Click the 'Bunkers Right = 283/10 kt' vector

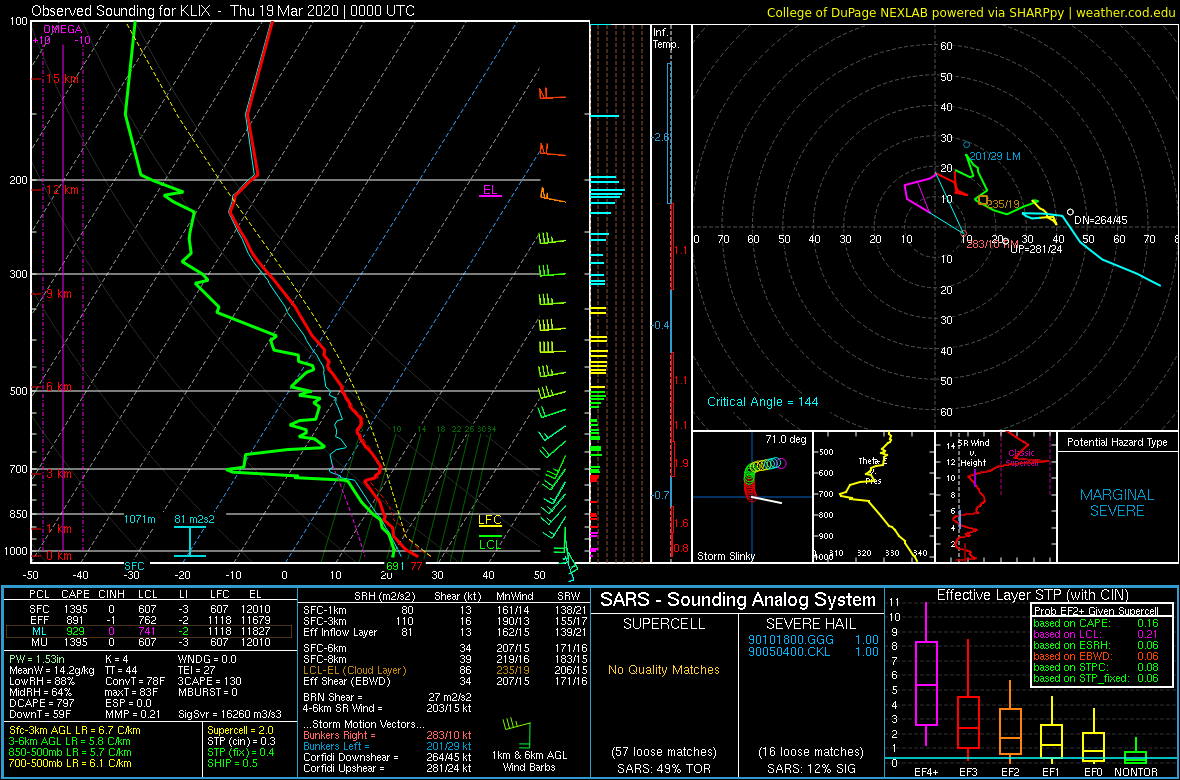[387, 735]
